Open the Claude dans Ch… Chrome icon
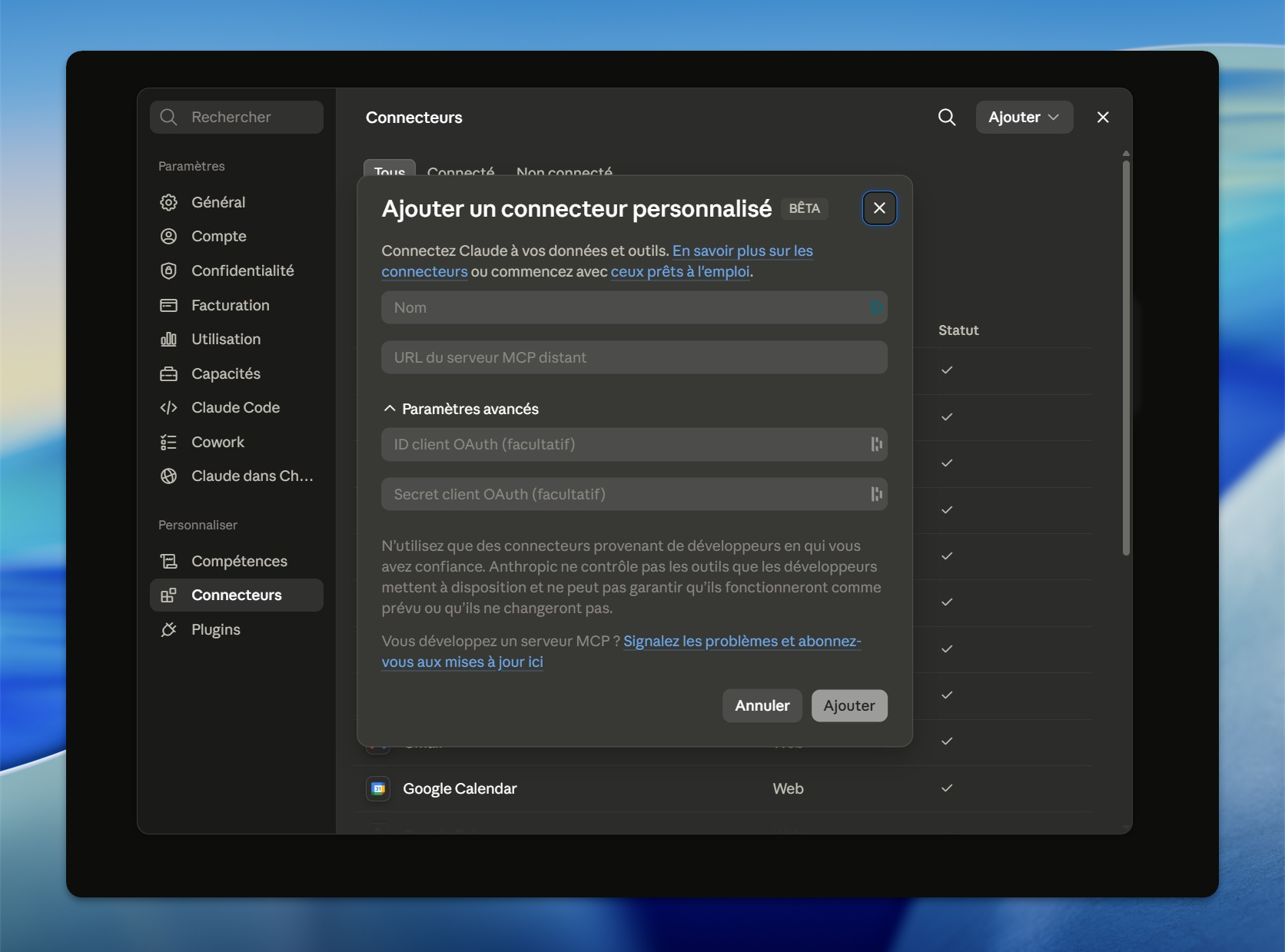This screenshot has height=952, width=1285. click(168, 476)
